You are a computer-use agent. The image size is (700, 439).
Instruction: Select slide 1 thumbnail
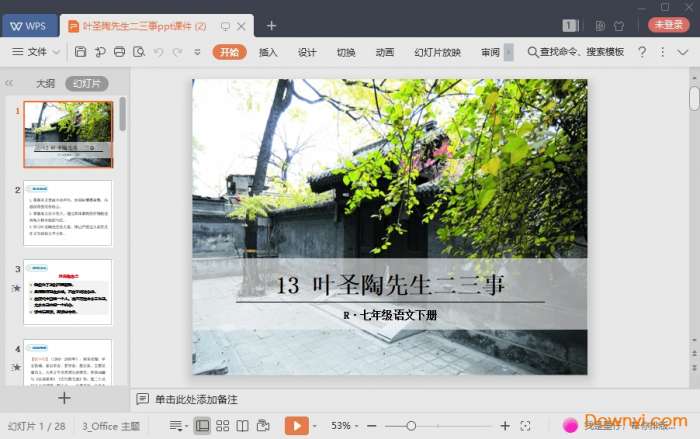tap(68, 134)
